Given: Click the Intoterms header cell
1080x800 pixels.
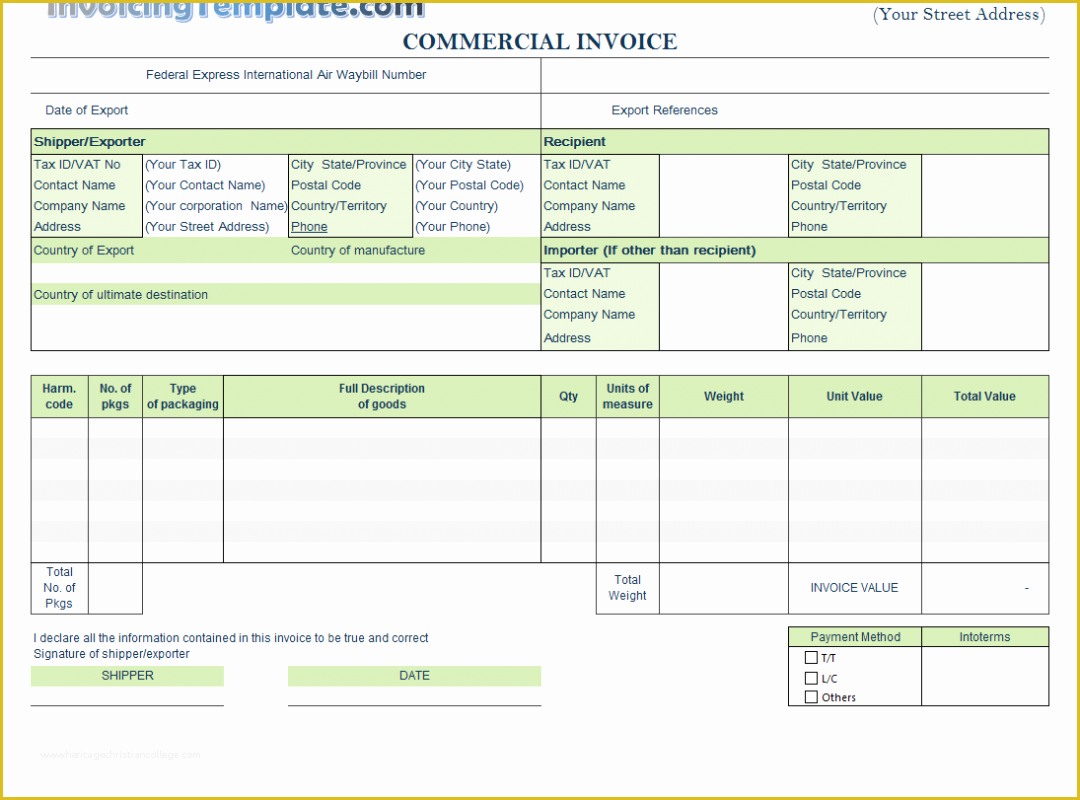Looking at the screenshot, I should click(x=984, y=637).
